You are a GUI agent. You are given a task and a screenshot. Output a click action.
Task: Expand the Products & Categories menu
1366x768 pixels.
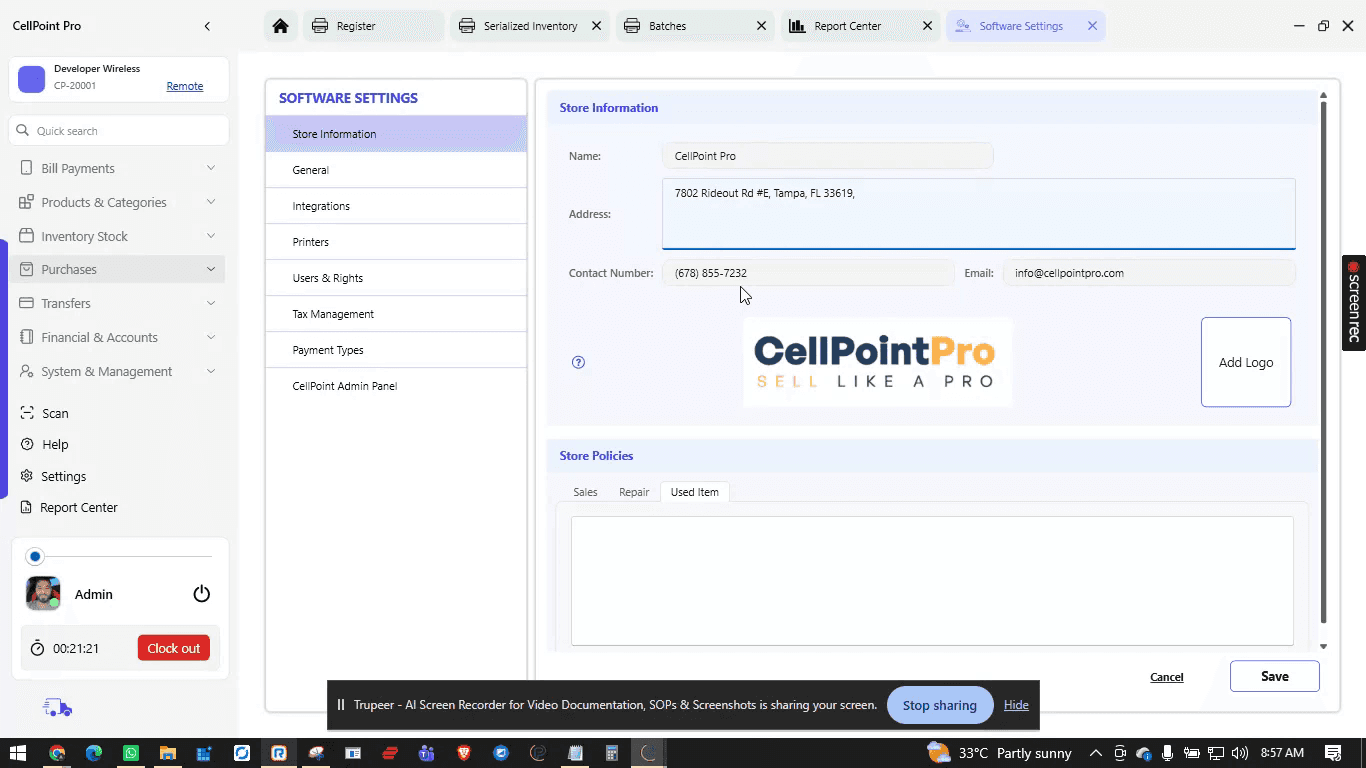point(211,202)
